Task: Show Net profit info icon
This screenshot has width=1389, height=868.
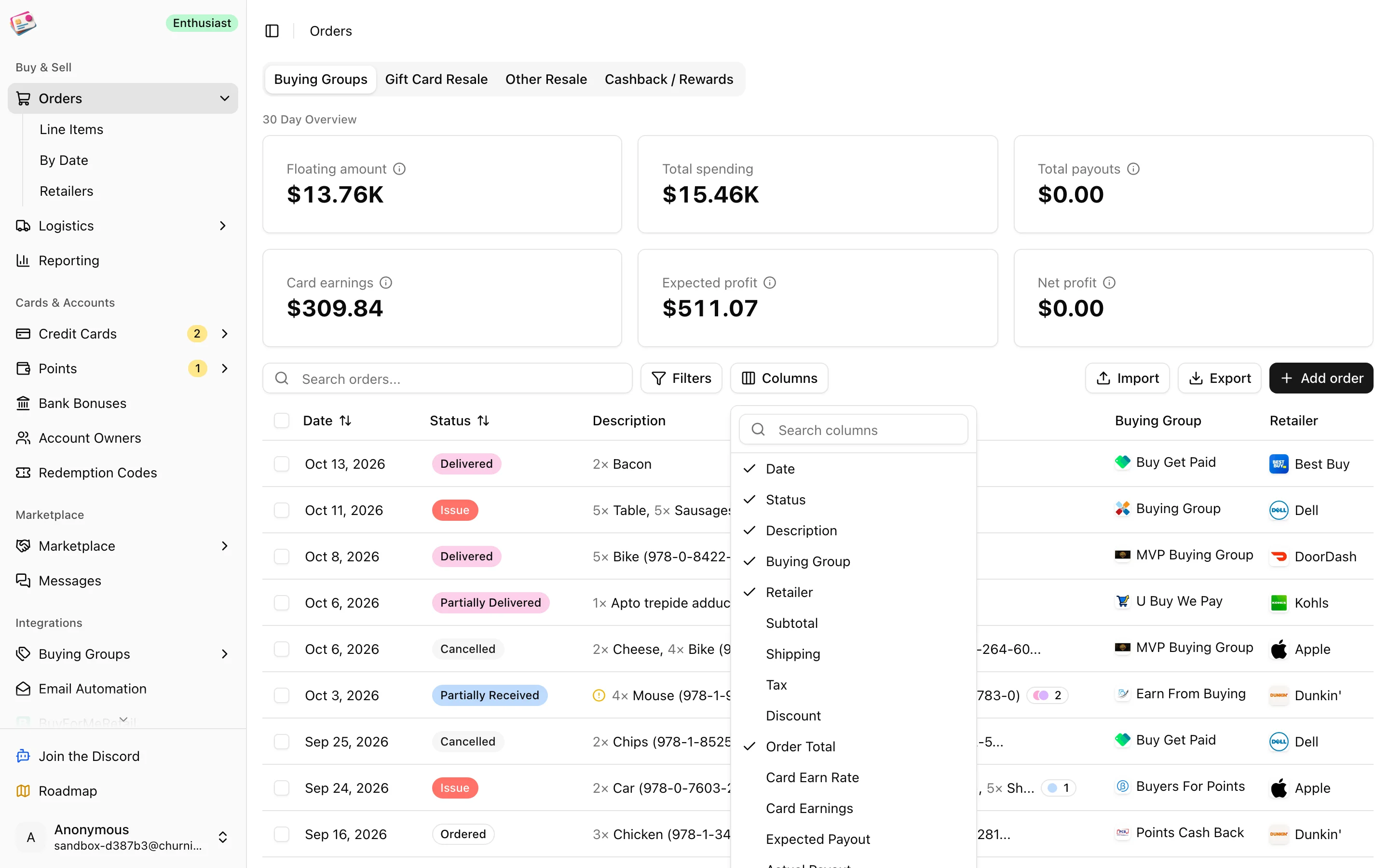Action: [1109, 283]
